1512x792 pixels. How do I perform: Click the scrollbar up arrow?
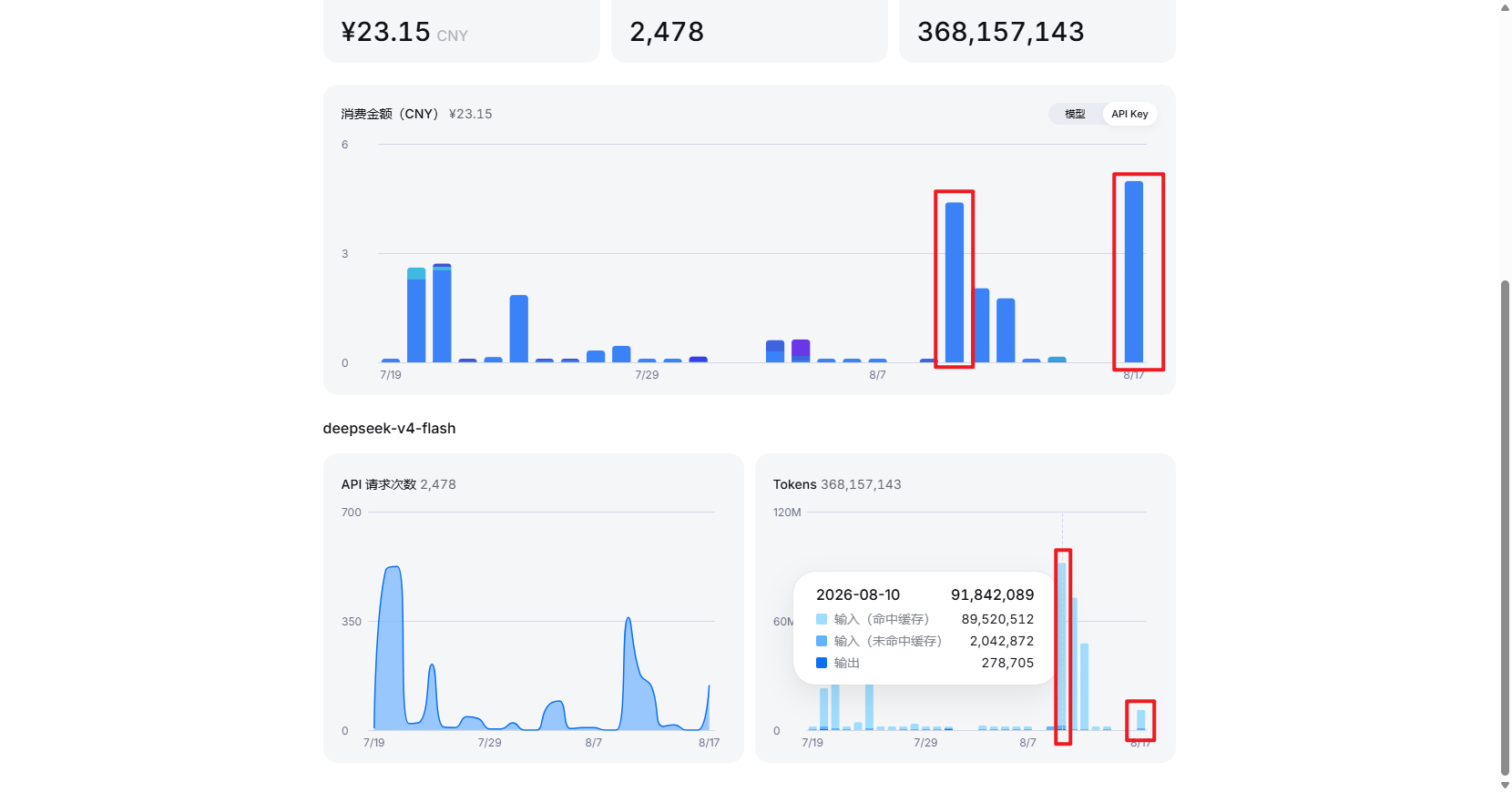click(x=1505, y=7)
